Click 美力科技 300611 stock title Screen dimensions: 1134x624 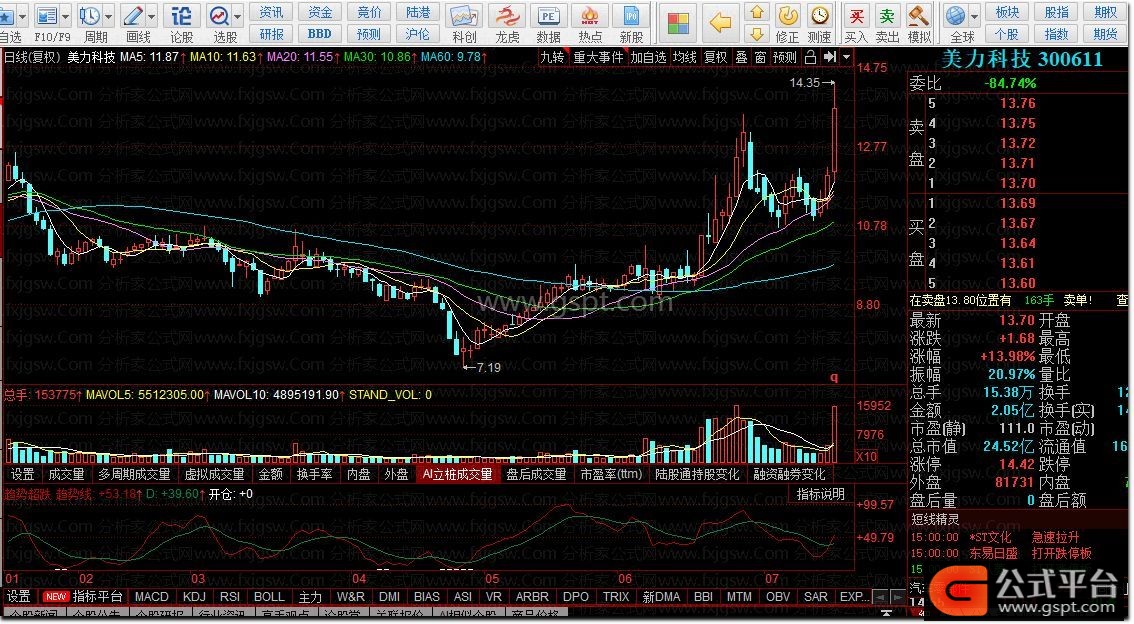point(1021,59)
